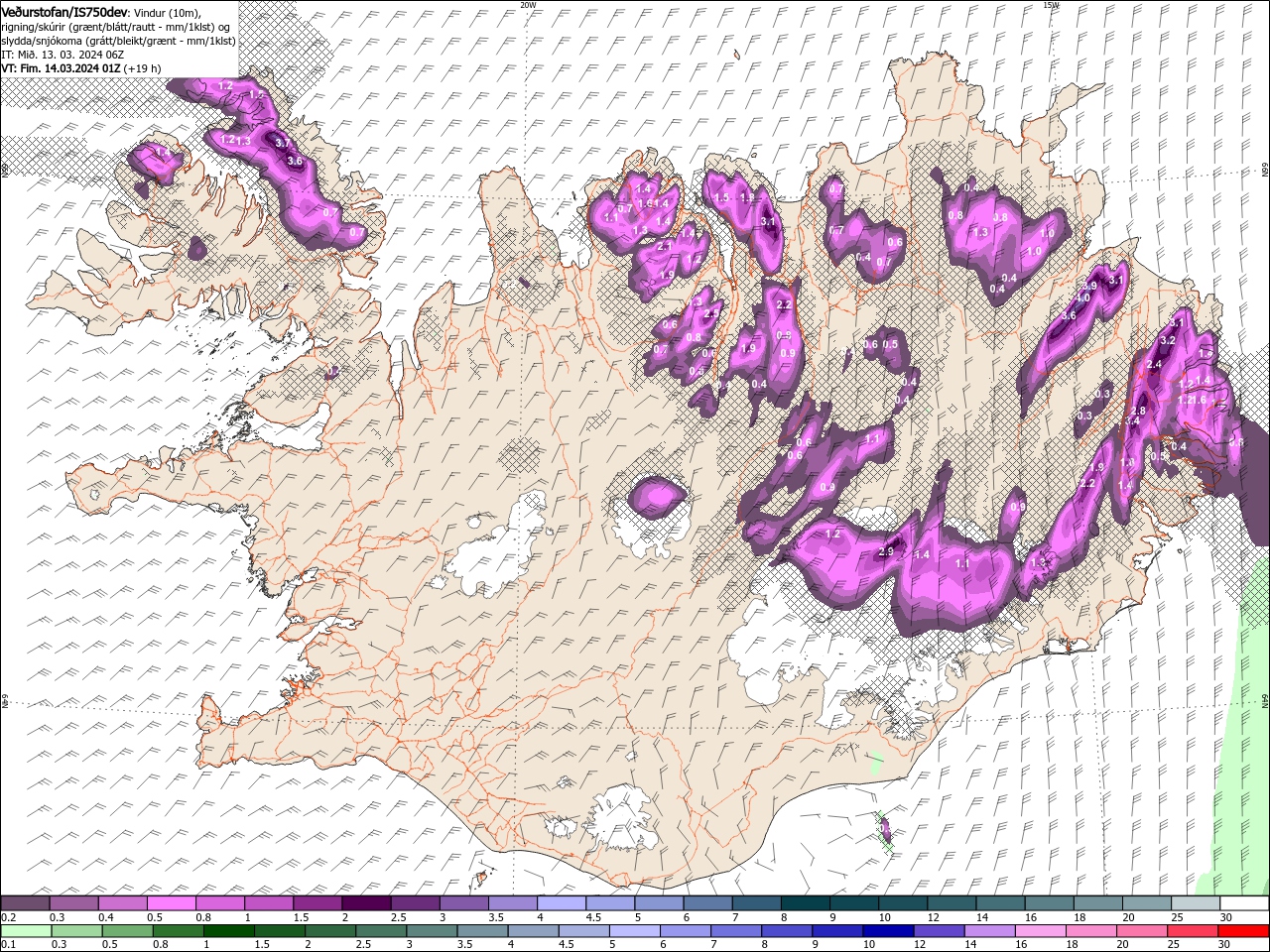The width and height of the screenshot is (1270, 952).
Task: Click the 'IT: Mið. 13. 03. 2024 06Z' line
Action: click(x=62, y=55)
